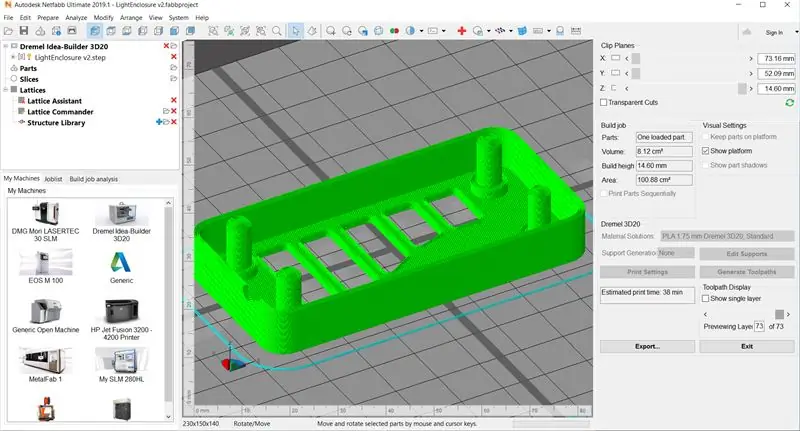Enable the Transparent Cuts checkbox
This screenshot has width=800, height=431.
coord(604,103)
